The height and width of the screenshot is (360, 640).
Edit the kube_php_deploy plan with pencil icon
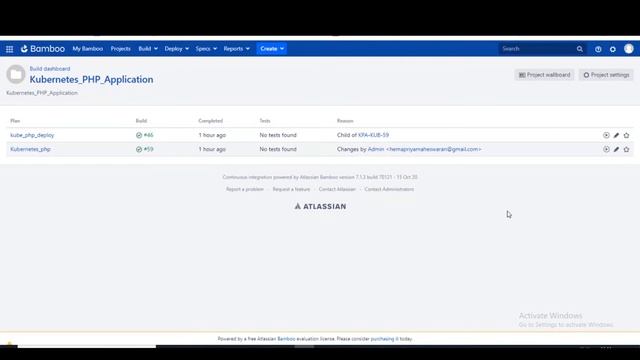616,135
